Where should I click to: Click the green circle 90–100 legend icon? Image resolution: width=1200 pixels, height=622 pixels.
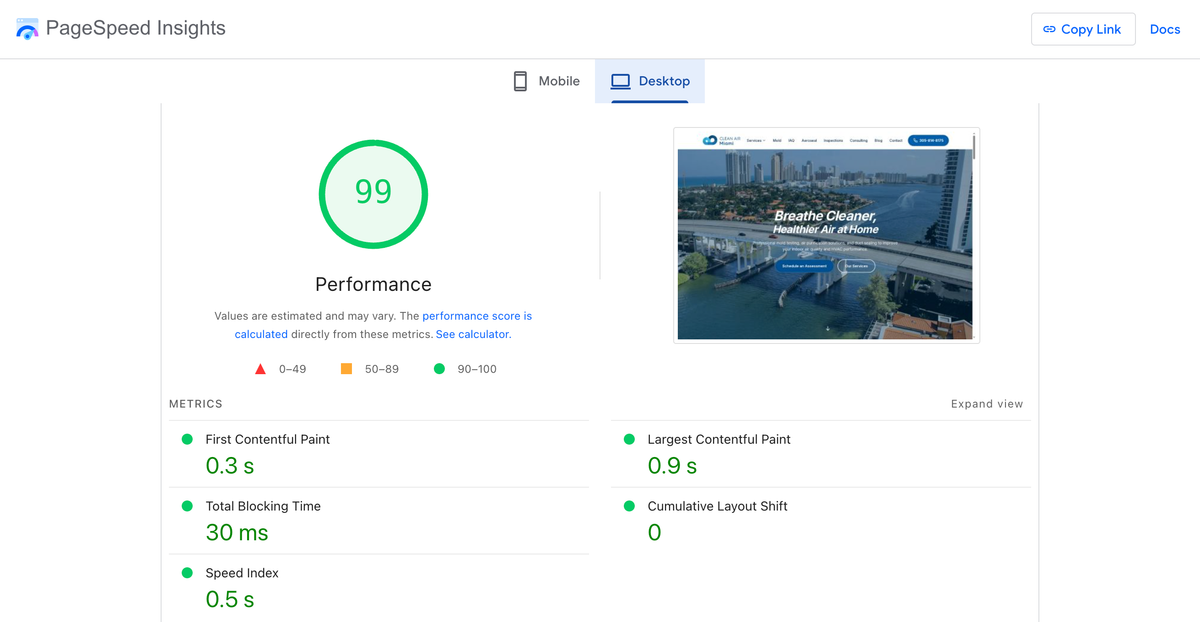[437, 368]
